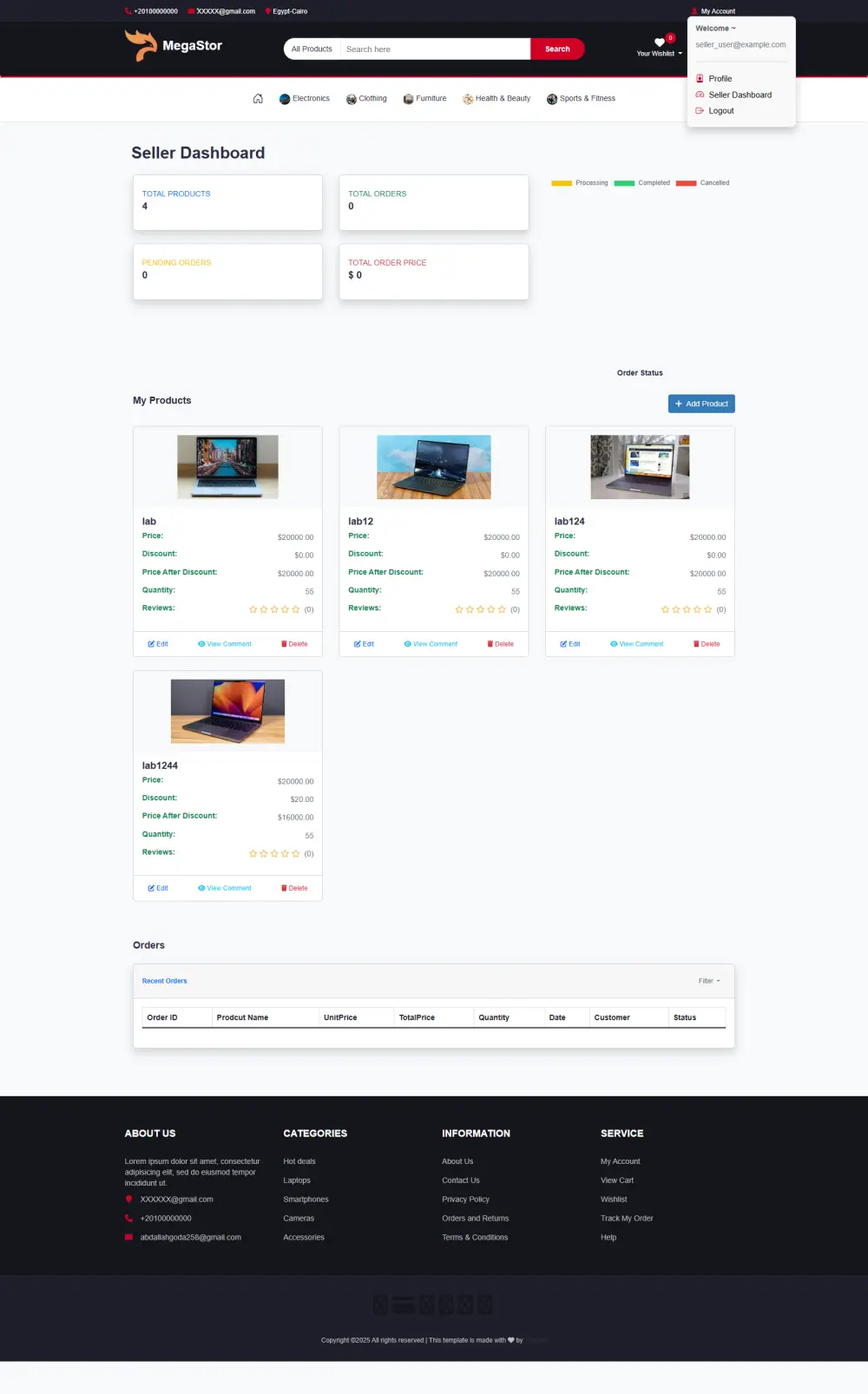Image resolution: width=868 pixels, height=1394 pixels.
Task: Click View Comment on lab1244
Action: (x=225, y=888)
